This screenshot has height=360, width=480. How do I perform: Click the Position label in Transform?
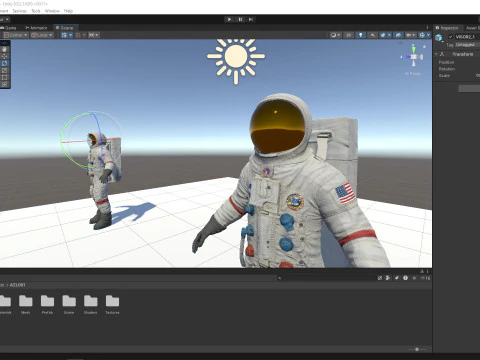tap(446, 62)
